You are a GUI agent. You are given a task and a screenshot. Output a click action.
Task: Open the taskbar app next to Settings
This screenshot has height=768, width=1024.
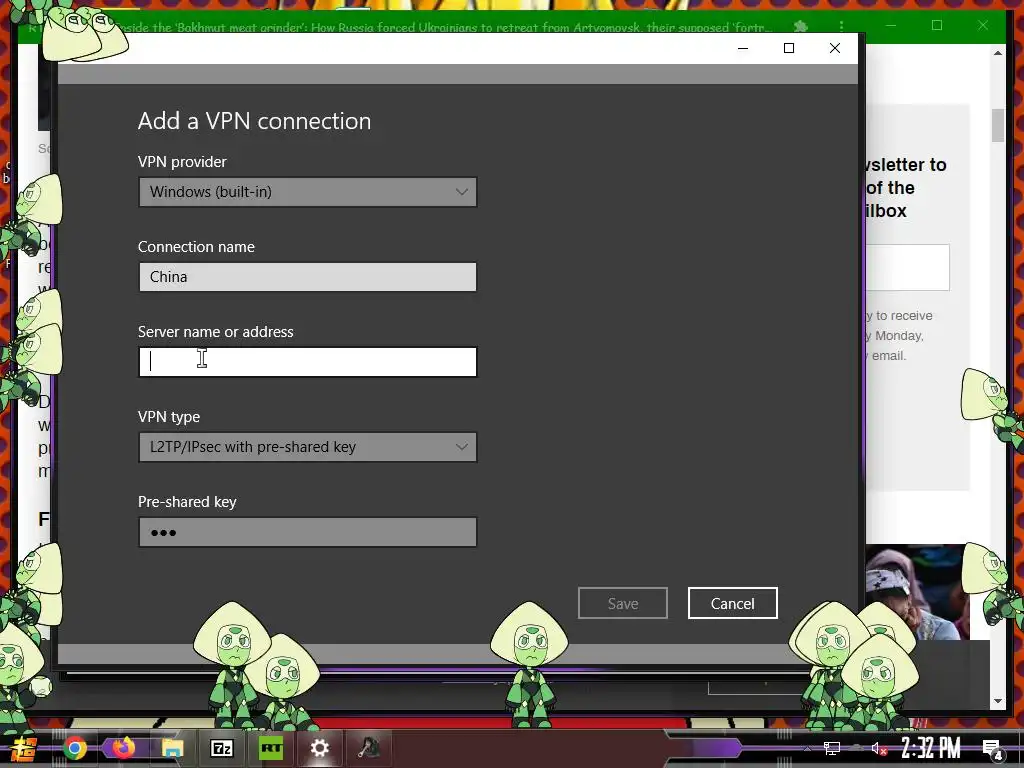pos(369,748)
